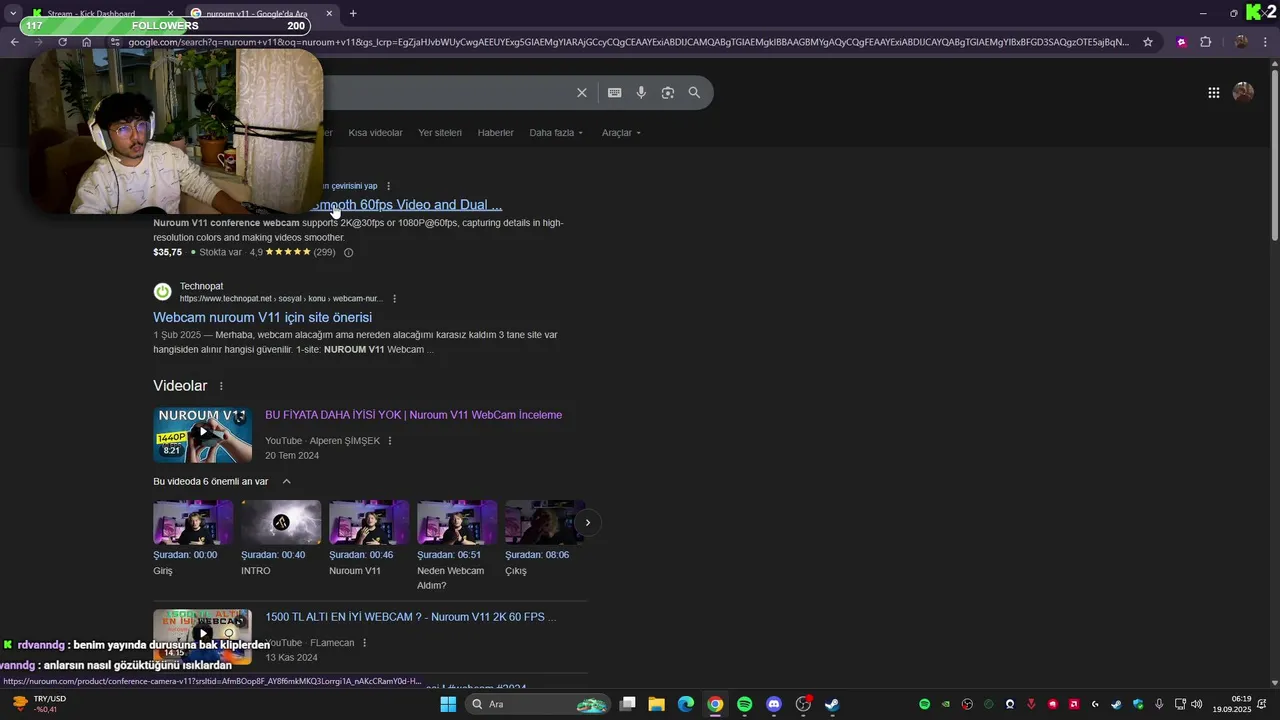Open OBS Studio from the taskbar
The image size is (1280, 720).
point(803,704)
